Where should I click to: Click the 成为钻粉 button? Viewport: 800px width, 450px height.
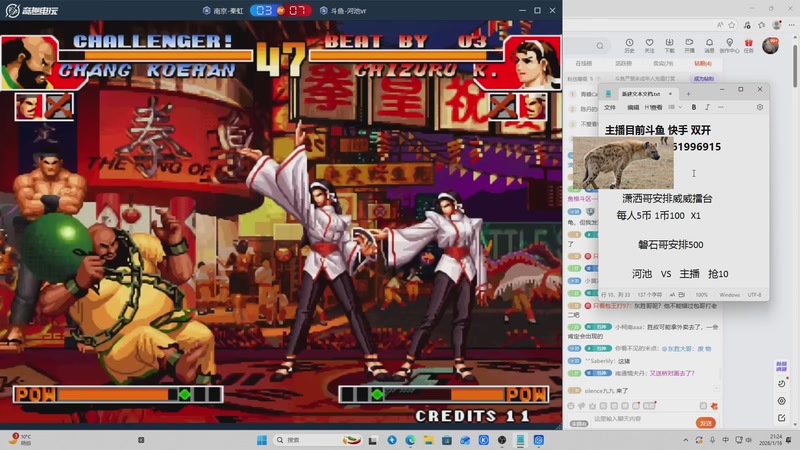[704, 79]
